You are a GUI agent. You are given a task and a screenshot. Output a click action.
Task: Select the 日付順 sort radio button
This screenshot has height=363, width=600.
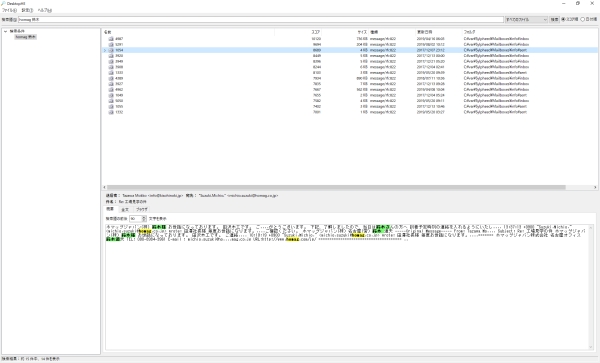(583, 20)
